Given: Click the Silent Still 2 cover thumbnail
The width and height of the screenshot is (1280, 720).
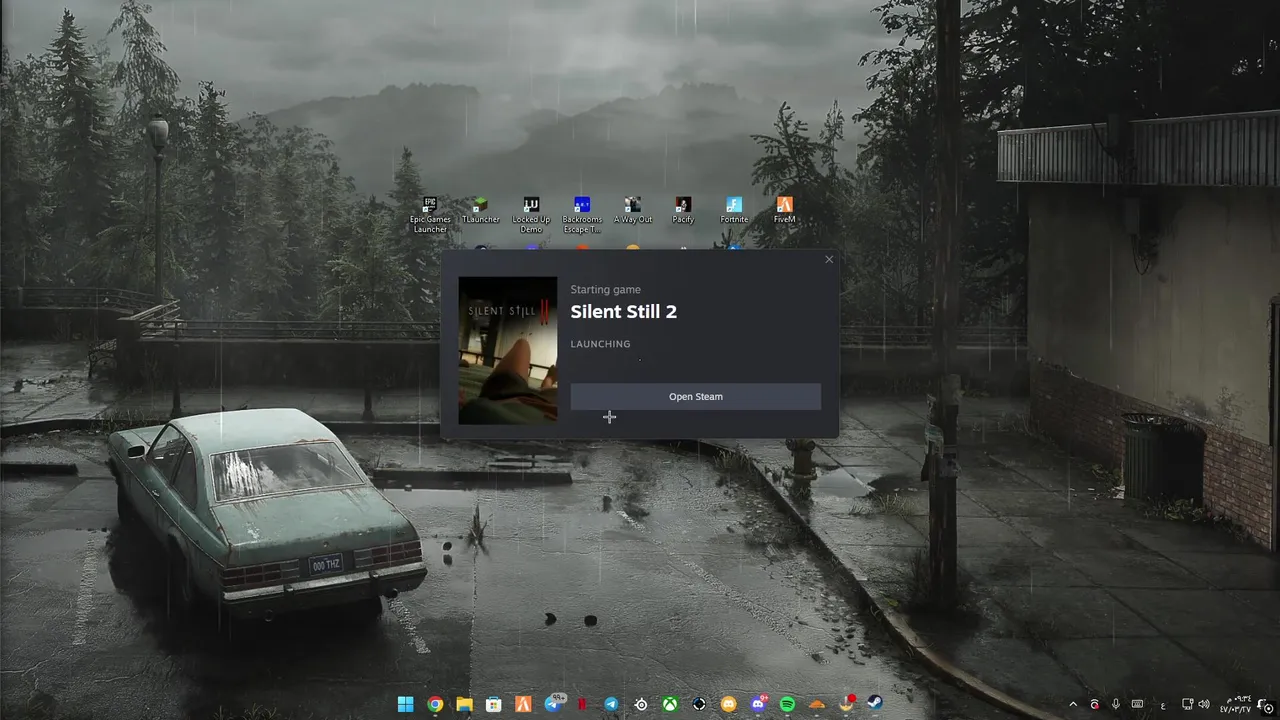Looking at the screenshot, I should click(508, 350).
